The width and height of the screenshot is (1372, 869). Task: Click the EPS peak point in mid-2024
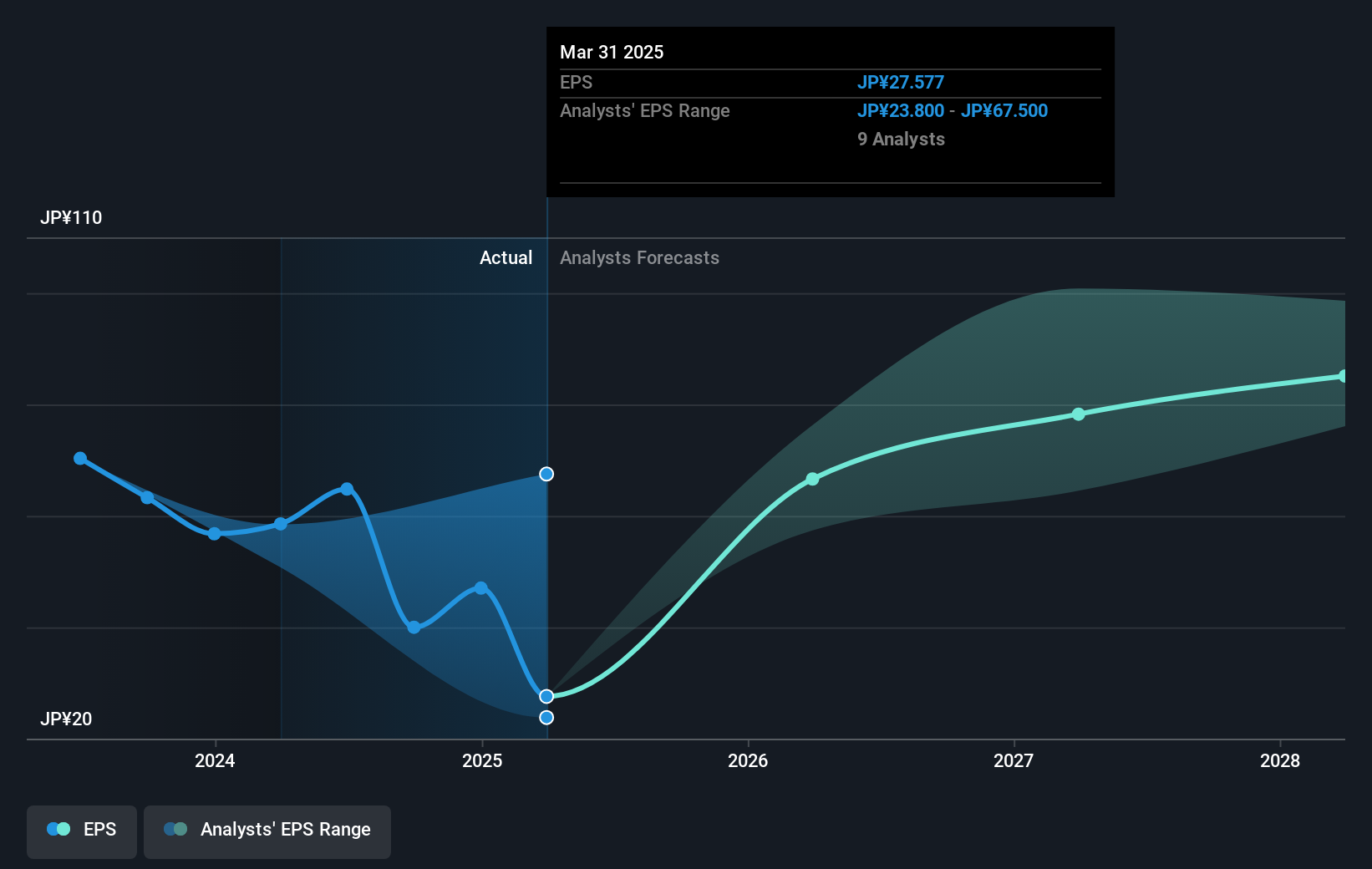[347, 489]
